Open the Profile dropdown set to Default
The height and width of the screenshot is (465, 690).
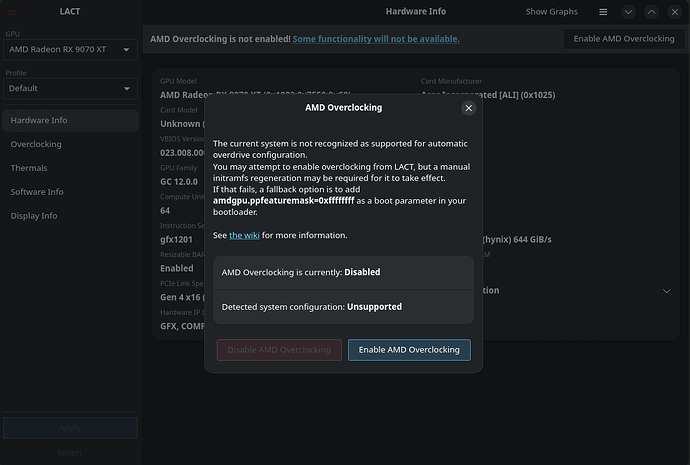click(70, 88)
